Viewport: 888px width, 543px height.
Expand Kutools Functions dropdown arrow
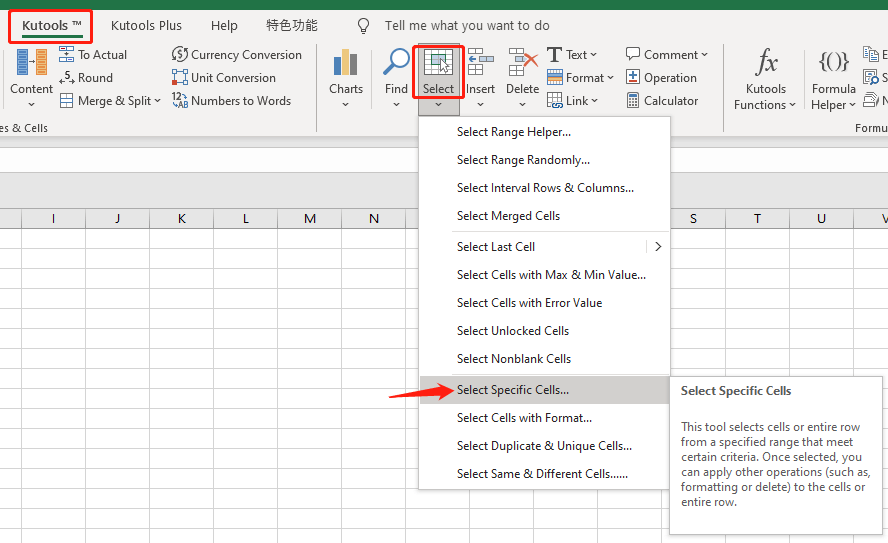pyautogui.click(x=792, y=105)
